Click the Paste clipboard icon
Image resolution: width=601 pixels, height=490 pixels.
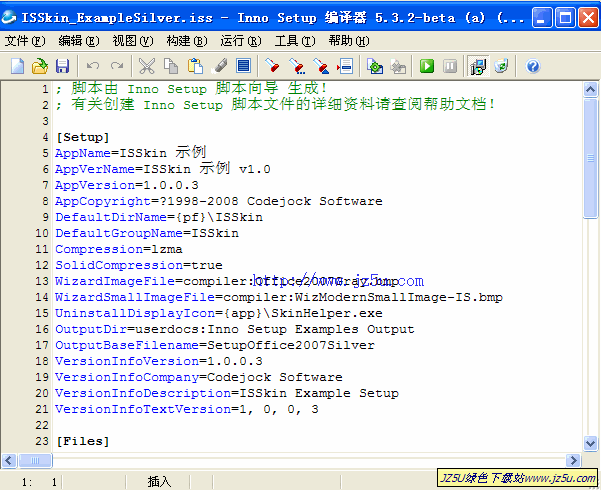(x=195, y=66)
